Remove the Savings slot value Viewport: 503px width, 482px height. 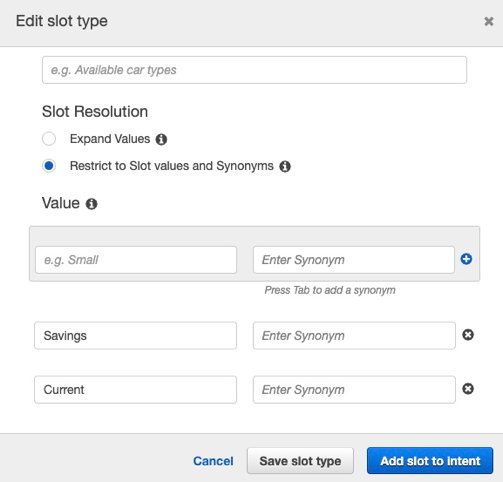tap(468, 335)
